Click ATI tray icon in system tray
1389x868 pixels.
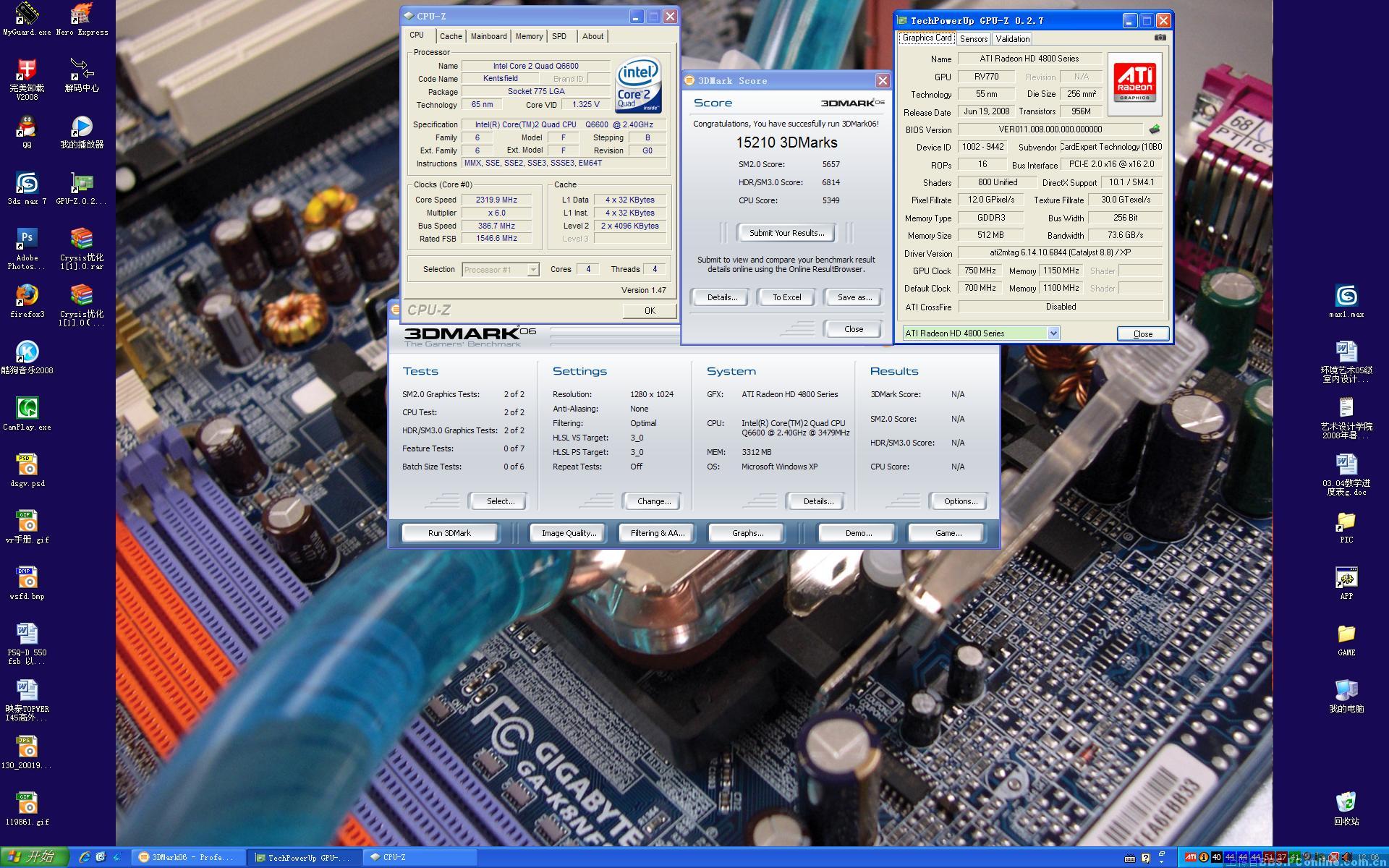pyautogui.click(x=1190, y=858)
